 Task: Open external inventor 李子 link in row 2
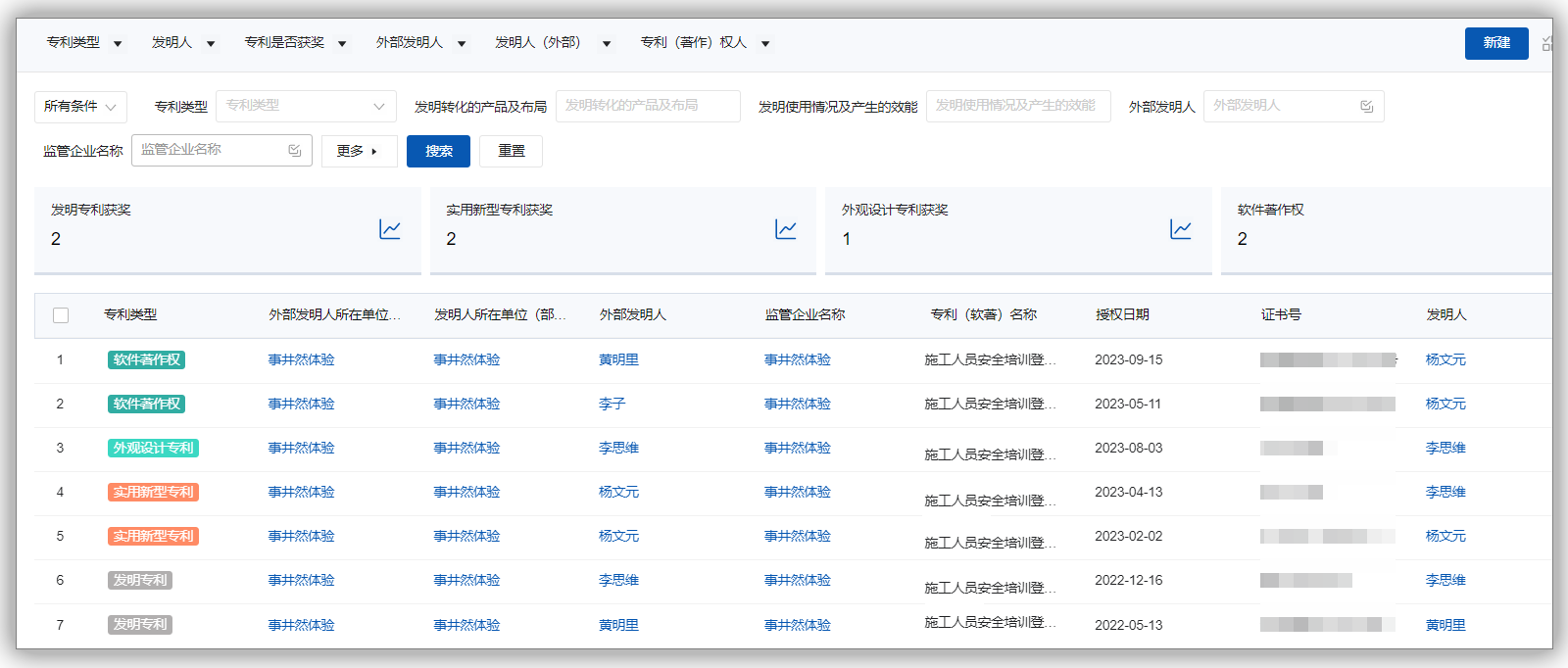point(612,405)
